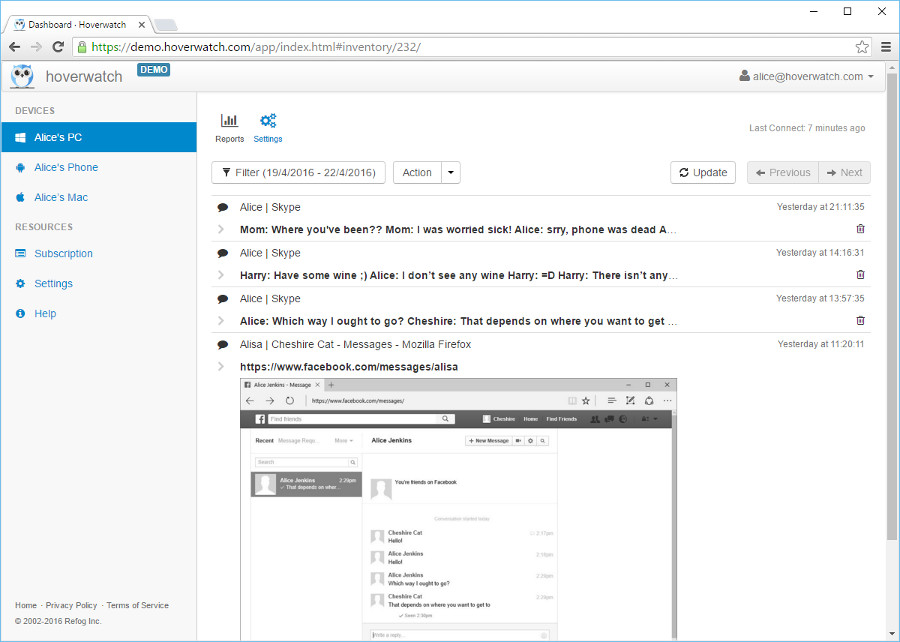Open the Facebook messages screenshot thumbnail
This screenshot has height=642, width=900.
[458, 508]
